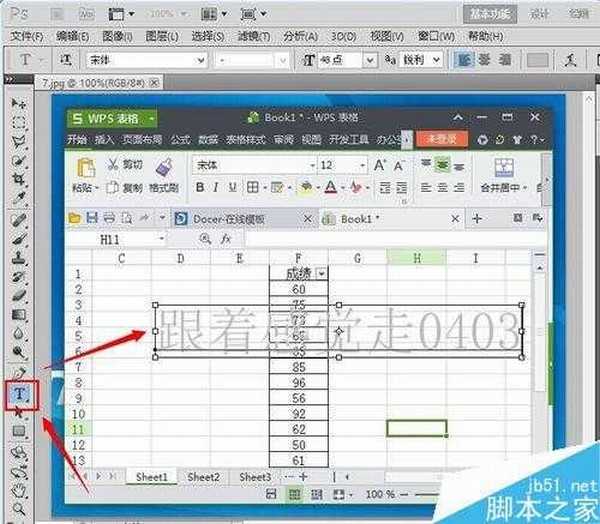Click the font color A in WPS ribbon
600x524 pixels.
pyautogui.click(x=331, y=187)
